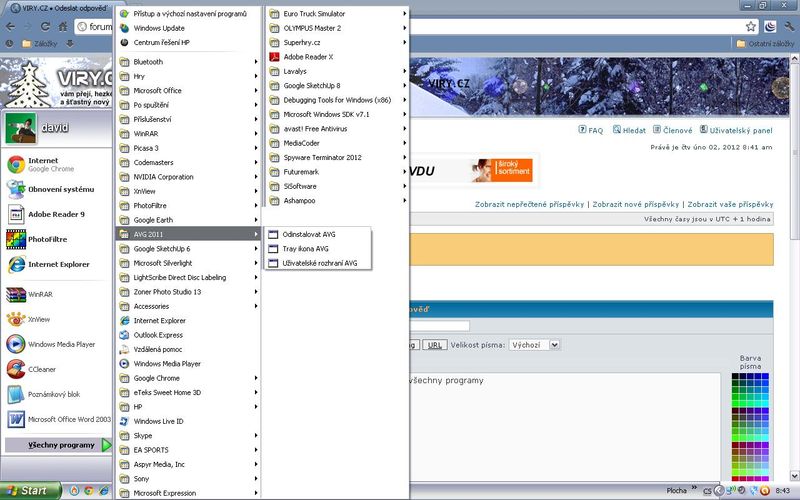Open Zoner Photo Studio 13 folder
800x500 pixels.
pos(188,292)
